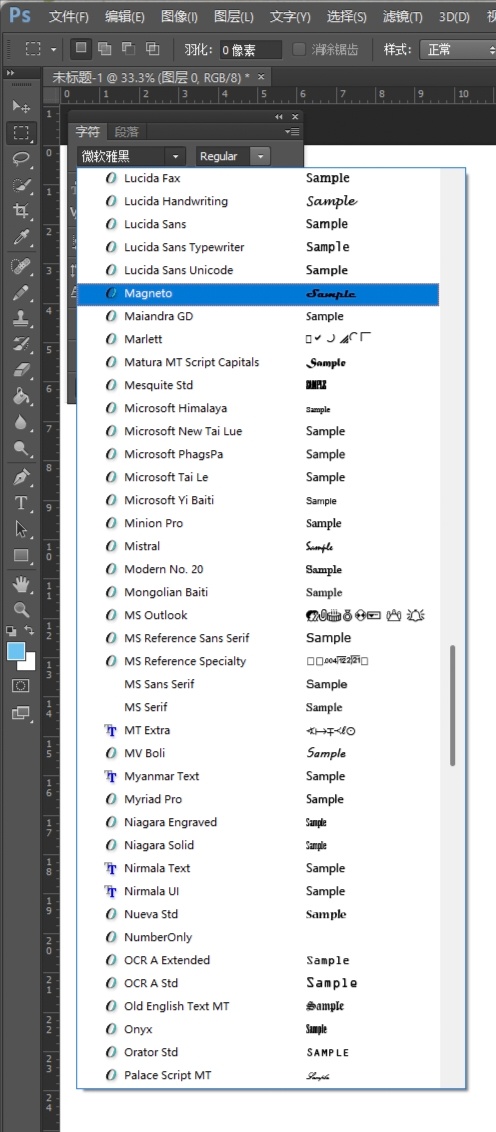This screenshot has width=496, height=1132.
Task: Select the Blur tool
Action: [x=21, y=422]
